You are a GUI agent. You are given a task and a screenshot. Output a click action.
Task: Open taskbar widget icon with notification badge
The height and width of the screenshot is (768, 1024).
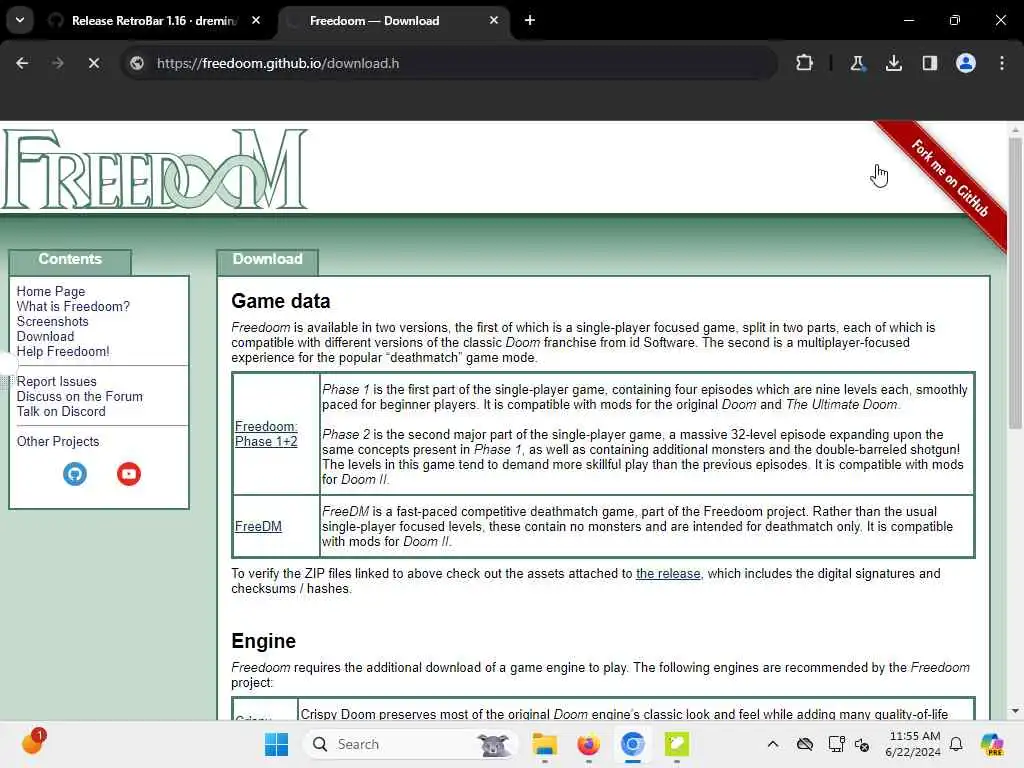pyautogui.click(x=33, y=743)
